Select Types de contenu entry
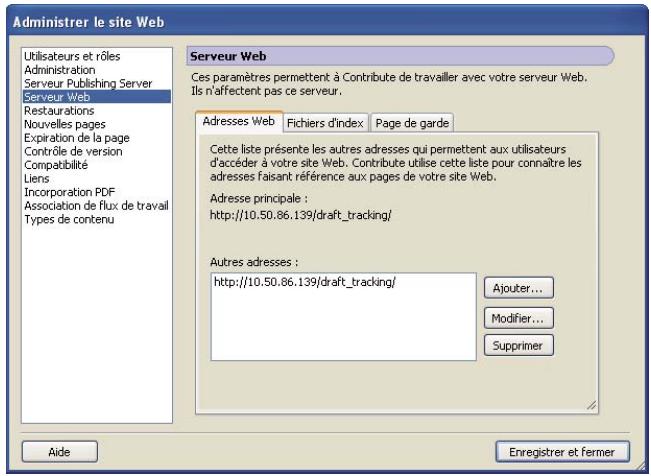Viewport: 651px width, 476px height. (x=97, y=219)
